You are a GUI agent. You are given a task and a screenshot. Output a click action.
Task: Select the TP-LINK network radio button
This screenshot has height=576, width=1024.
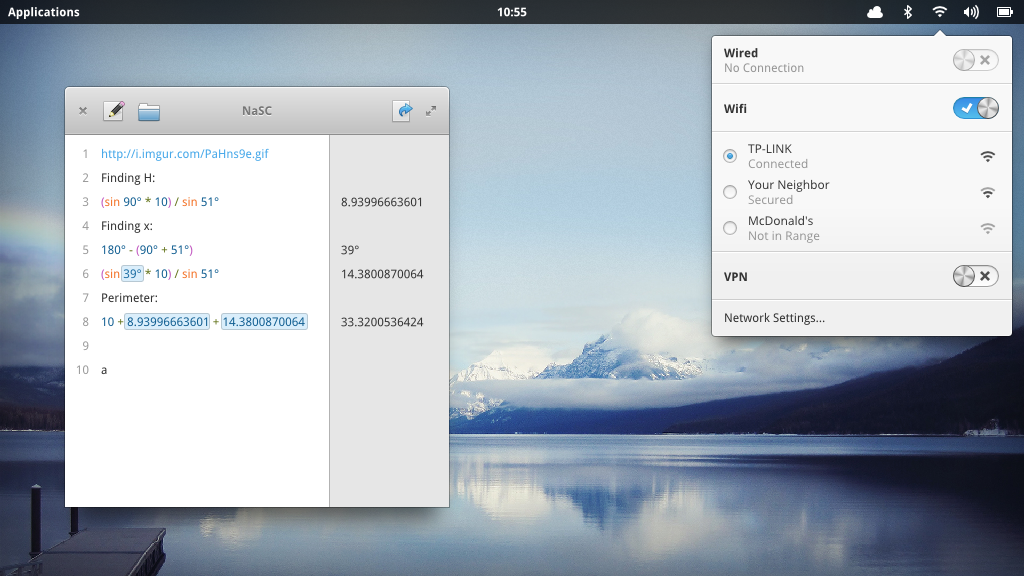pos(730,156)
